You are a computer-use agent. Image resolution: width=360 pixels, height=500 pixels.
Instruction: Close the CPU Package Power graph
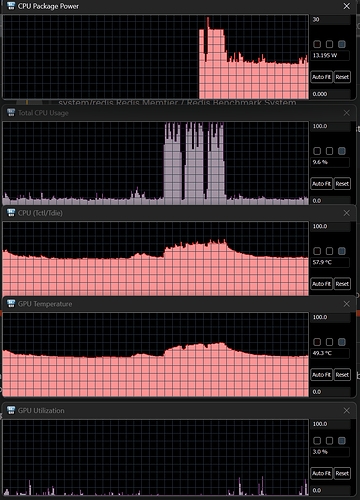coord(347,6)
